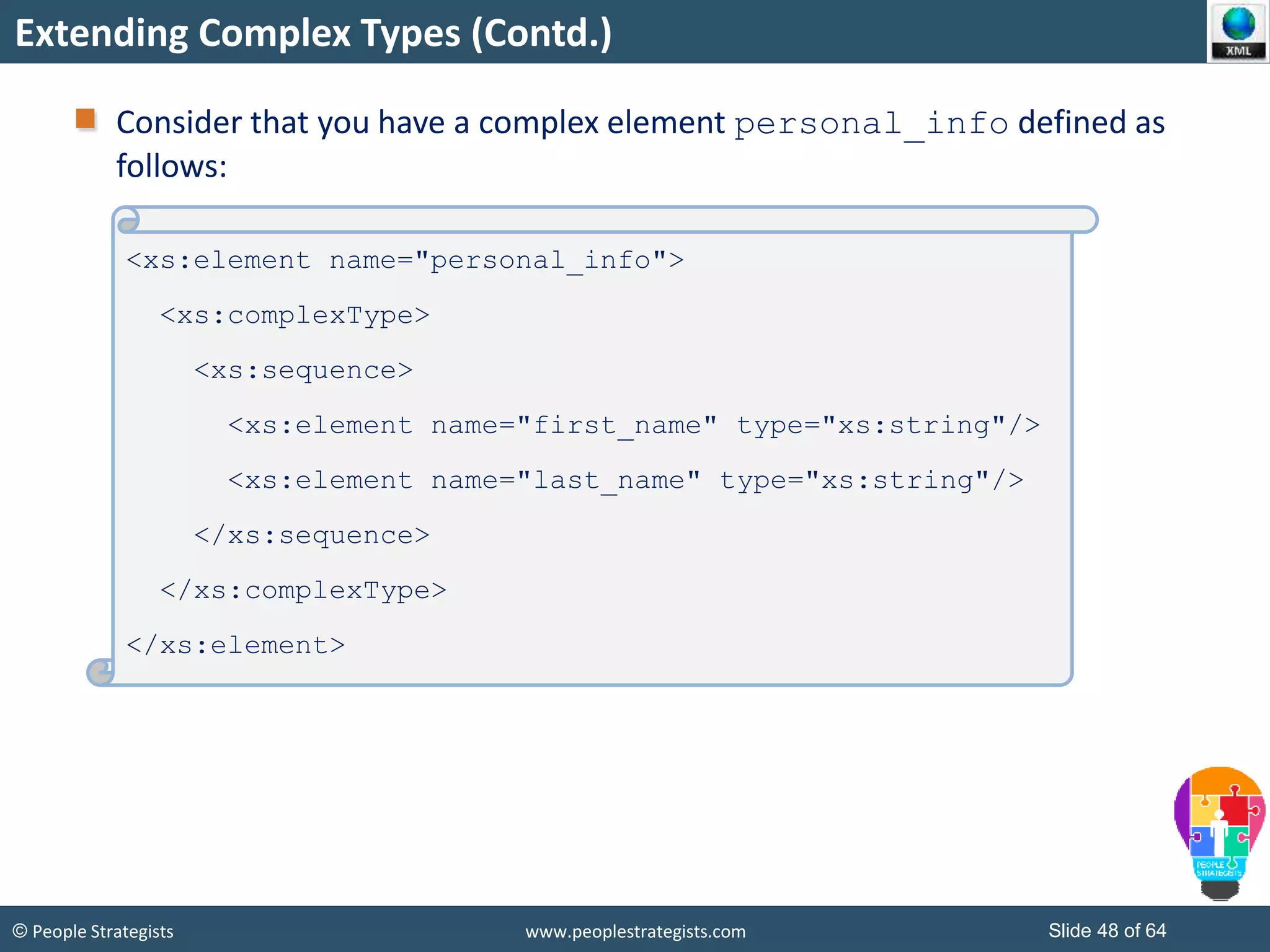Screen dimensions: 1270x952
Task: Click the inline personal_info code word
Action: click(871, 124)
